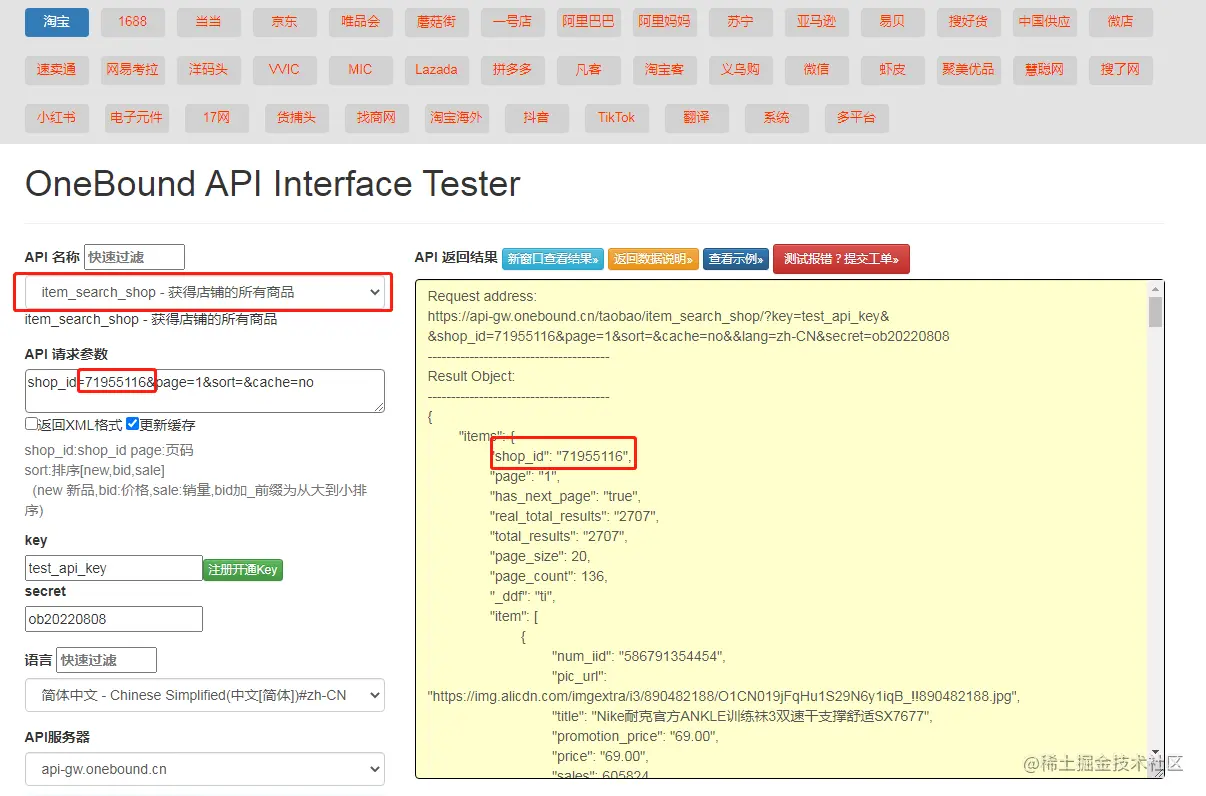Open the 速卖通 tab

57,70
